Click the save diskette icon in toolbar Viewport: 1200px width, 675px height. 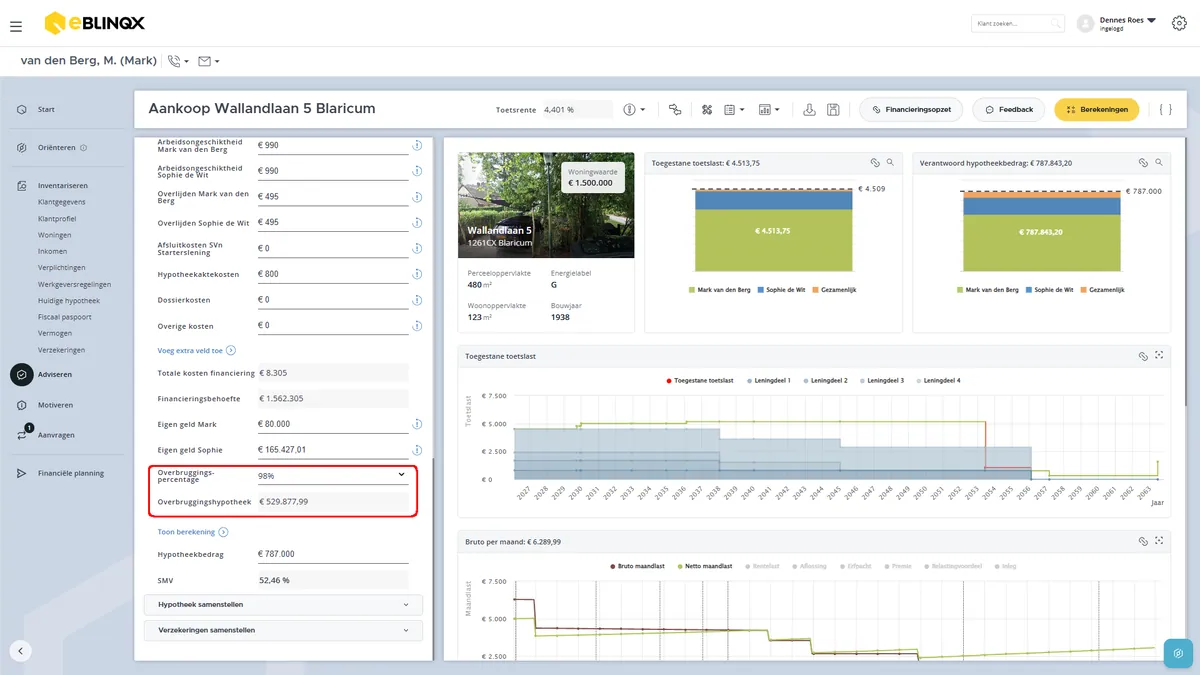(832, 109)
